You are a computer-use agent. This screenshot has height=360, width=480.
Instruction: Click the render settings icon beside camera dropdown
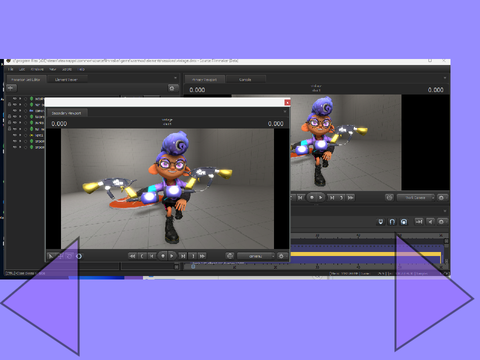click(230, 256)
